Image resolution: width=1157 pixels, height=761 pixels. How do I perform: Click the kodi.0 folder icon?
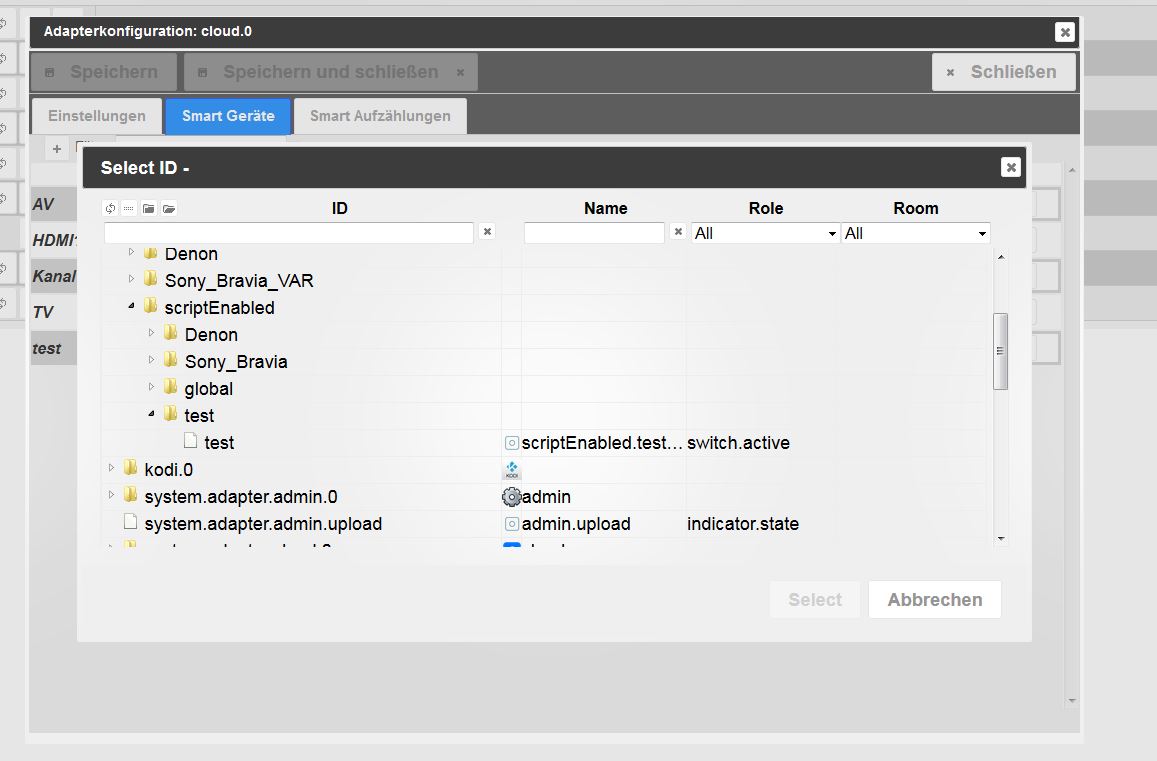coord(131,468)
